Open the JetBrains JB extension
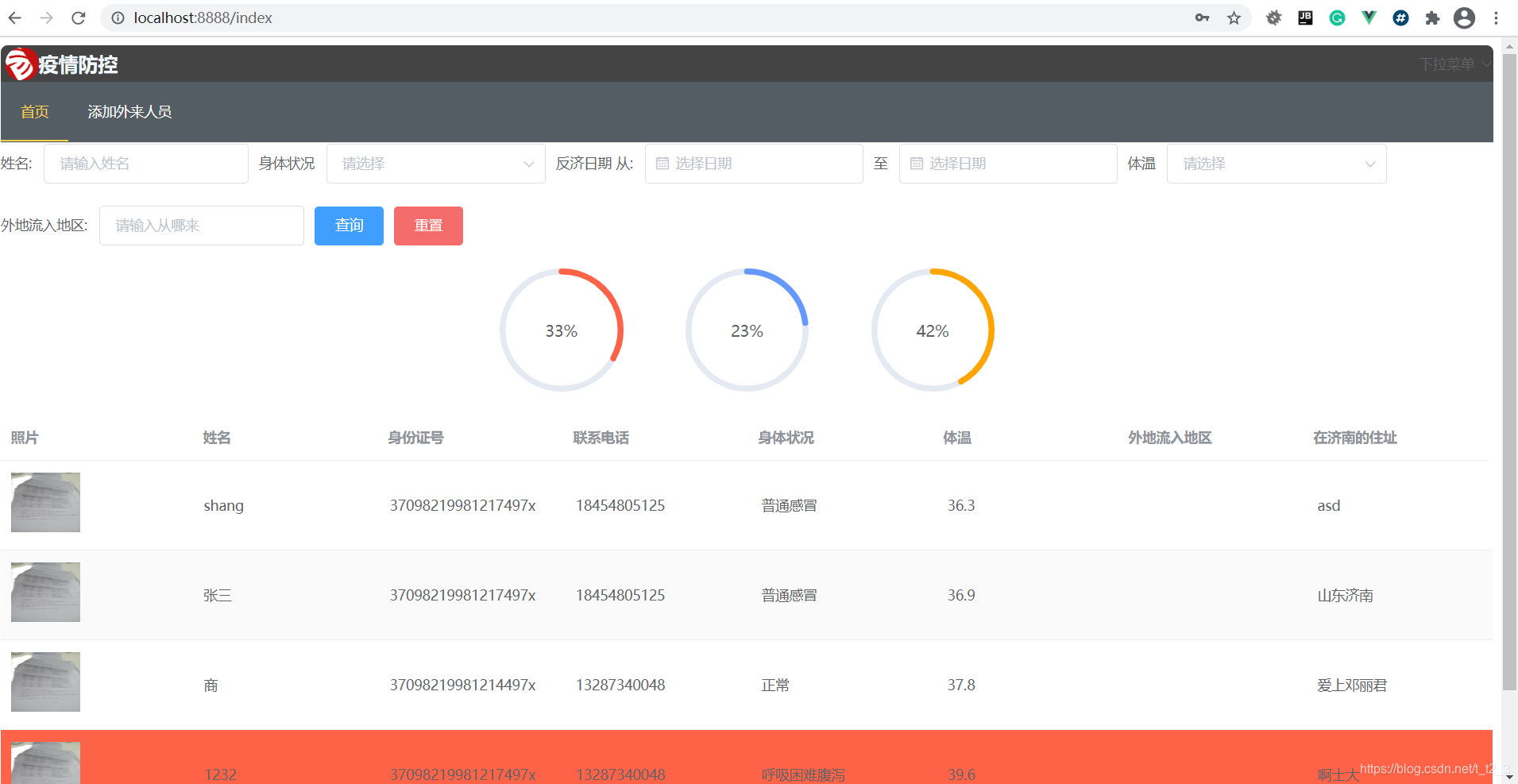 point(1305,17)
